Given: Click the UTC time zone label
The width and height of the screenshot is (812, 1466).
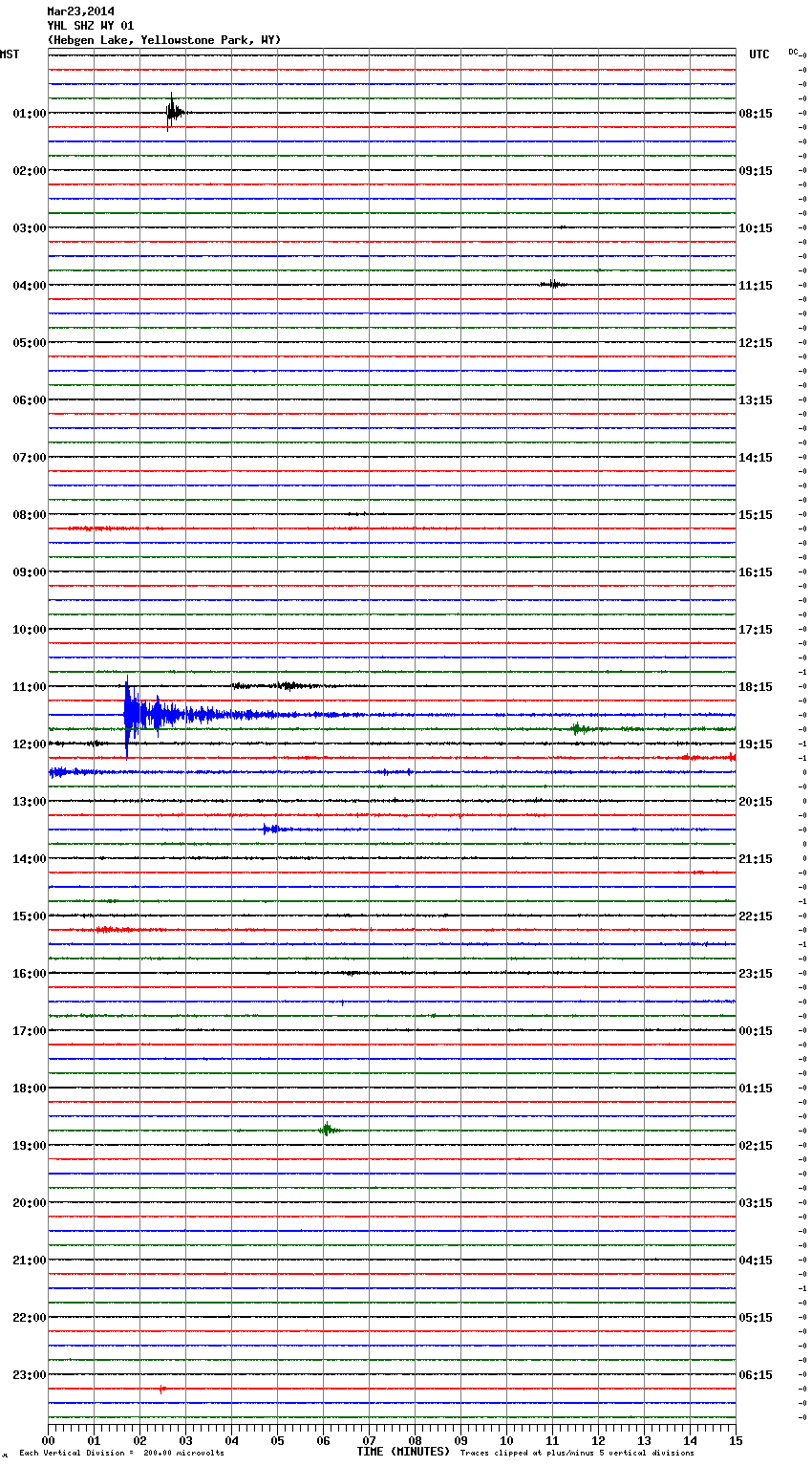Looking at the screenshot, I should click(x=759, y=54).
